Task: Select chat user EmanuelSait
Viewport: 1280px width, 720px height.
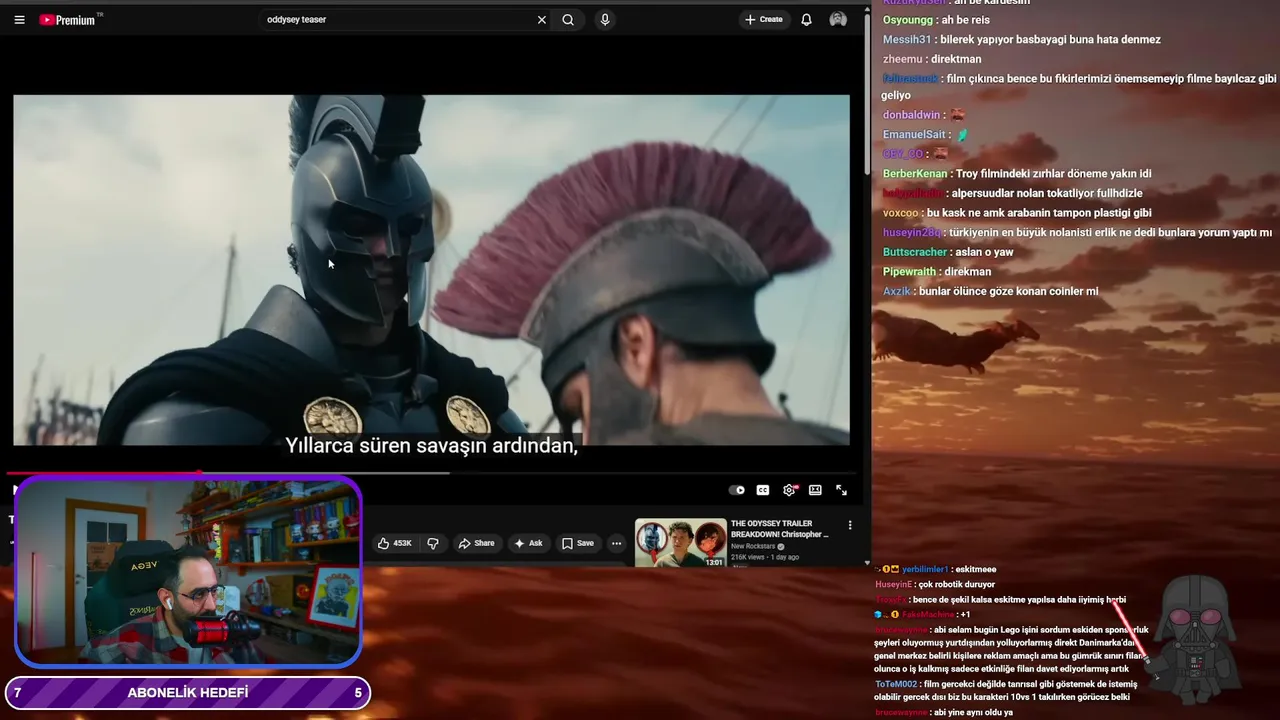Action: pyautogui.click(x=914, y=135)
